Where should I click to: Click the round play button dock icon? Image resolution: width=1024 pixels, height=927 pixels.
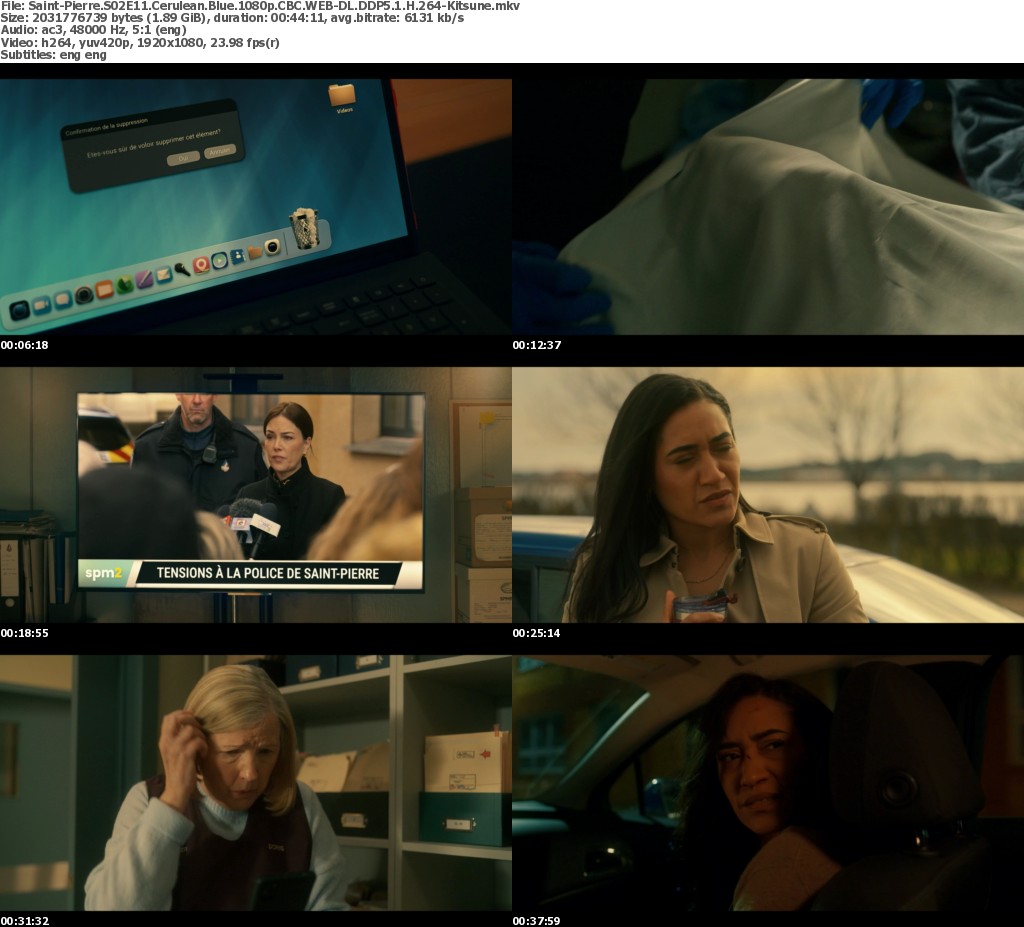(x=219, y=261)
